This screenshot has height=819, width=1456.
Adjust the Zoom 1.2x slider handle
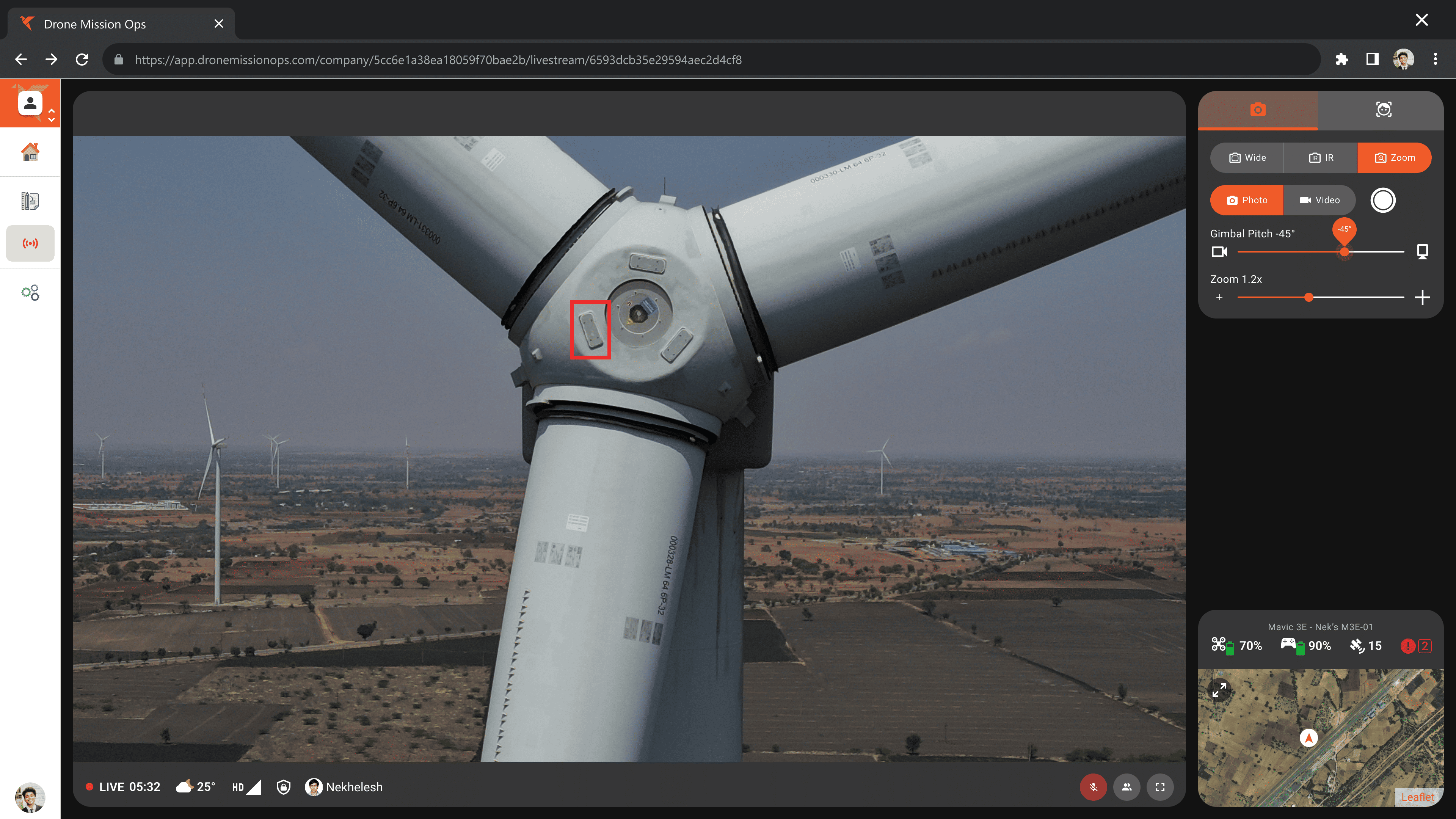[1309, 297]
